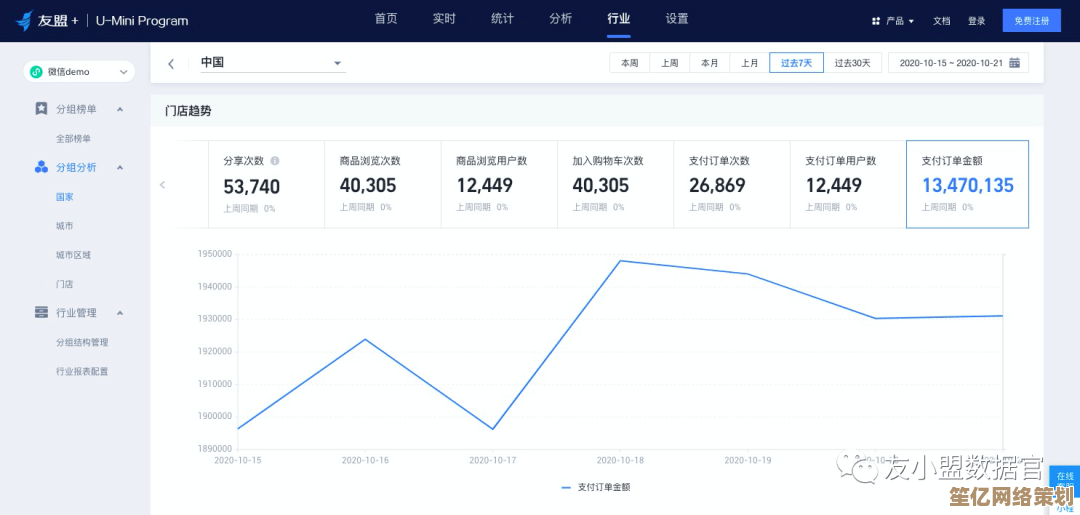1080x515 pixels.
Task: Click the back arrow beside 中国
Action: click(171, 63)
